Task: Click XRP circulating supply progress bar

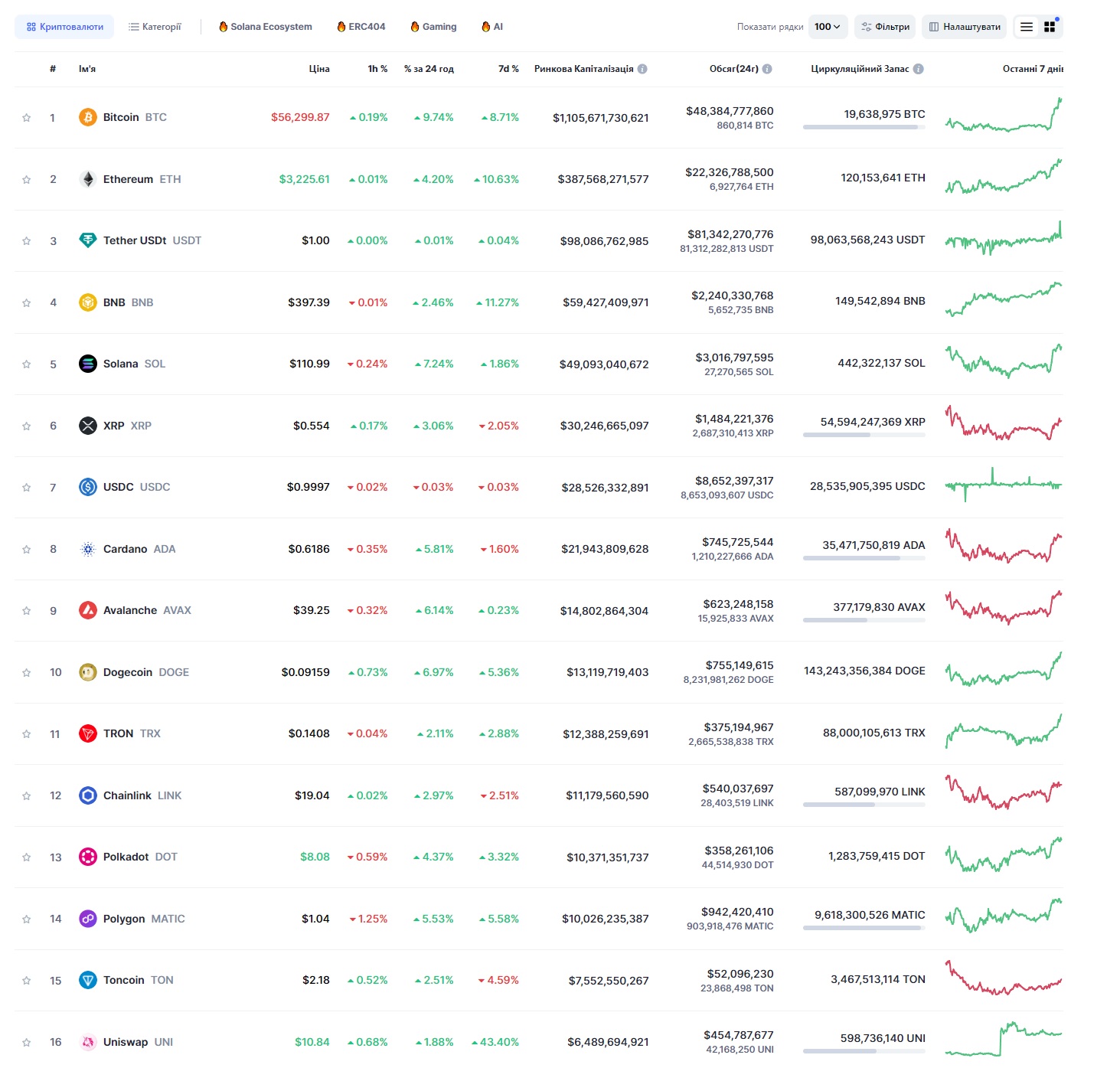Action: coord(864,435)
